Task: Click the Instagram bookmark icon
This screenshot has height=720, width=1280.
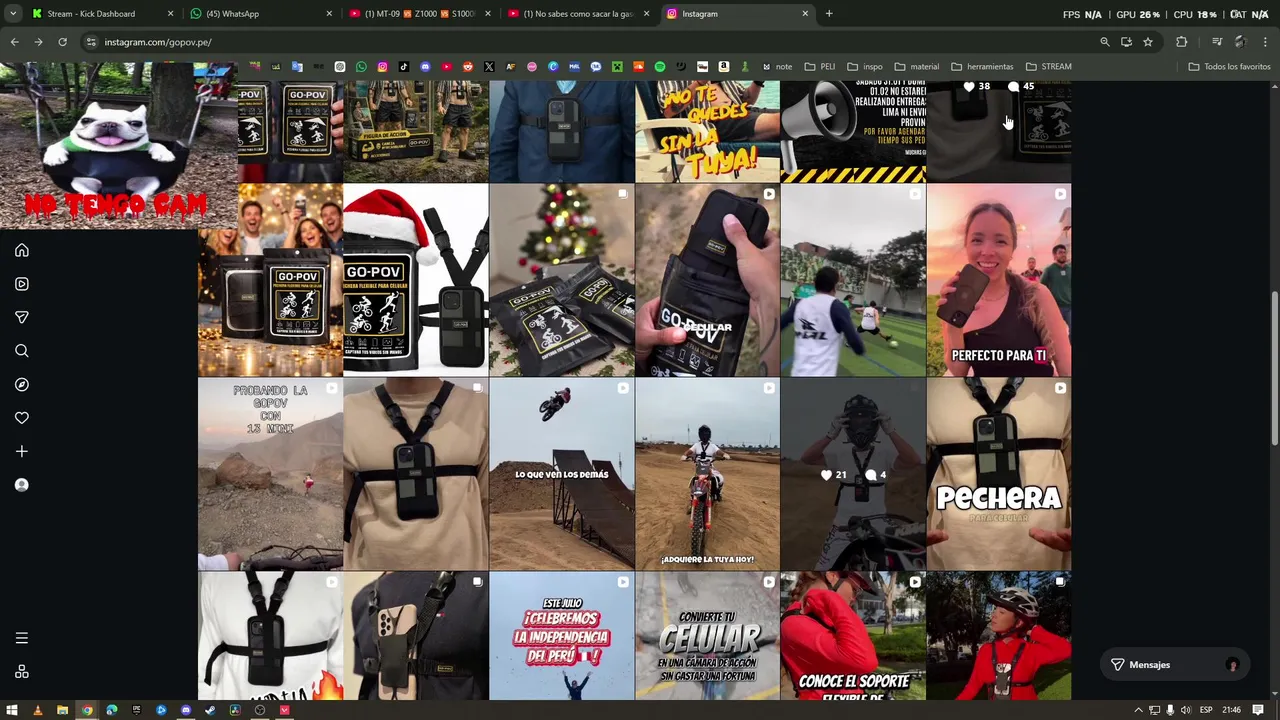Action: 382,67
